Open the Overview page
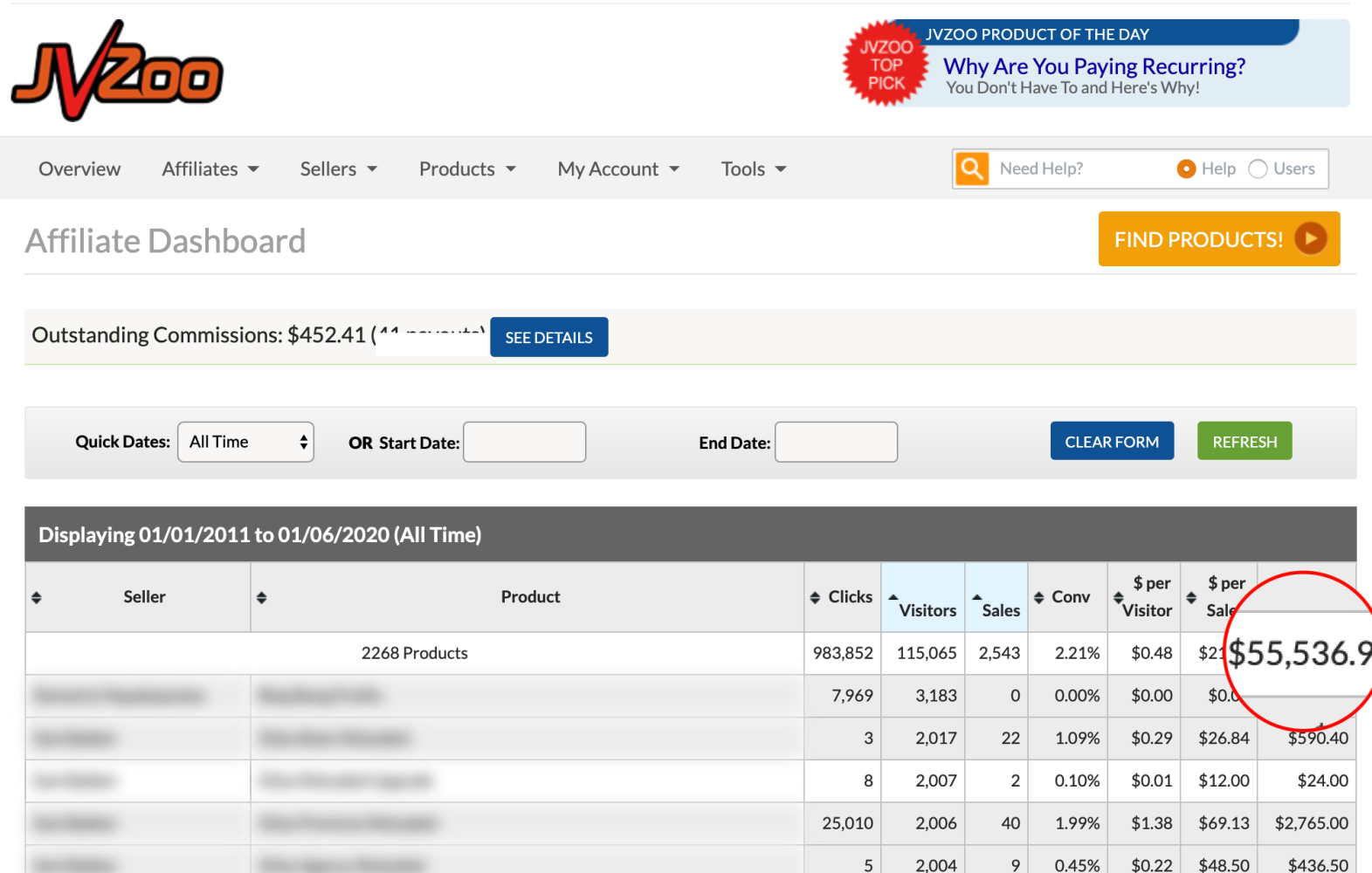Image resolution: width=1372 pixels, height=873 pixels. click(x=79, y=168)
